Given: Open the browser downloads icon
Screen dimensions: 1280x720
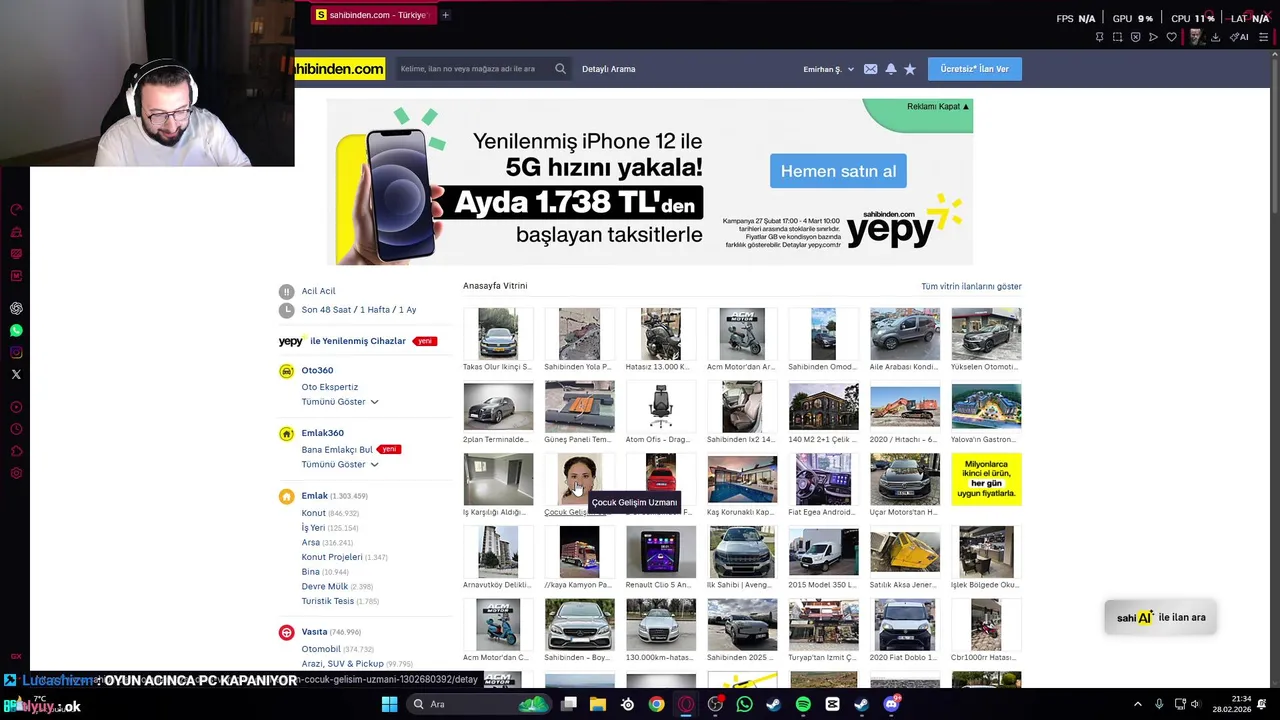Looking at the screenshot, I should pos(1215,37).
